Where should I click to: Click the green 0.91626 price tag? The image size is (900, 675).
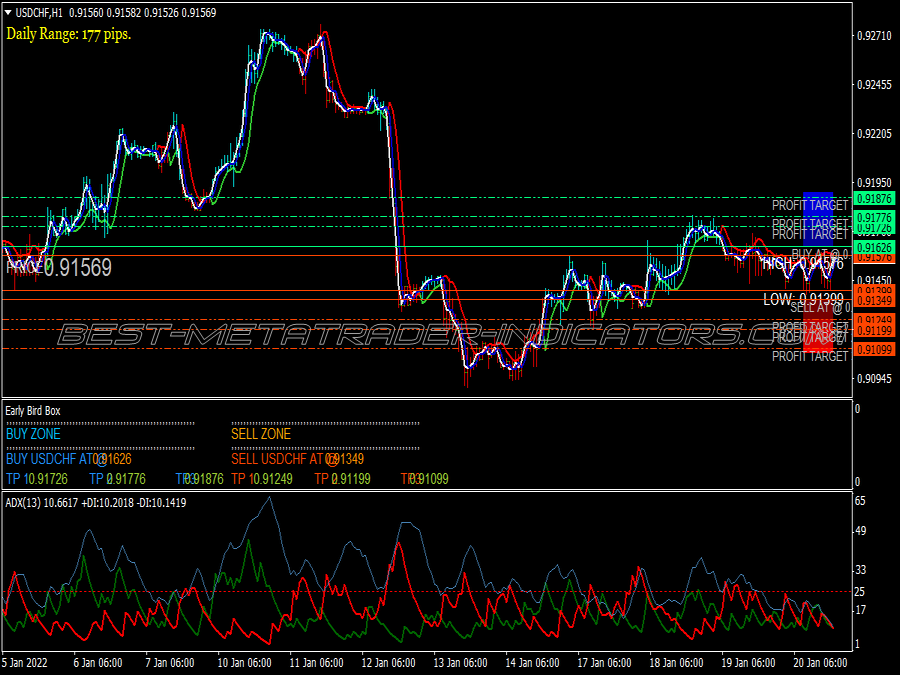tap(874, 247)
